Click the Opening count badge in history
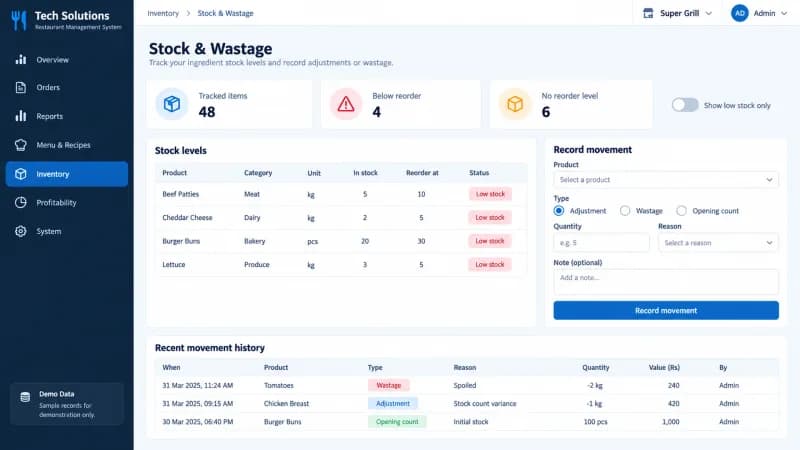 (x=397, y=422)
